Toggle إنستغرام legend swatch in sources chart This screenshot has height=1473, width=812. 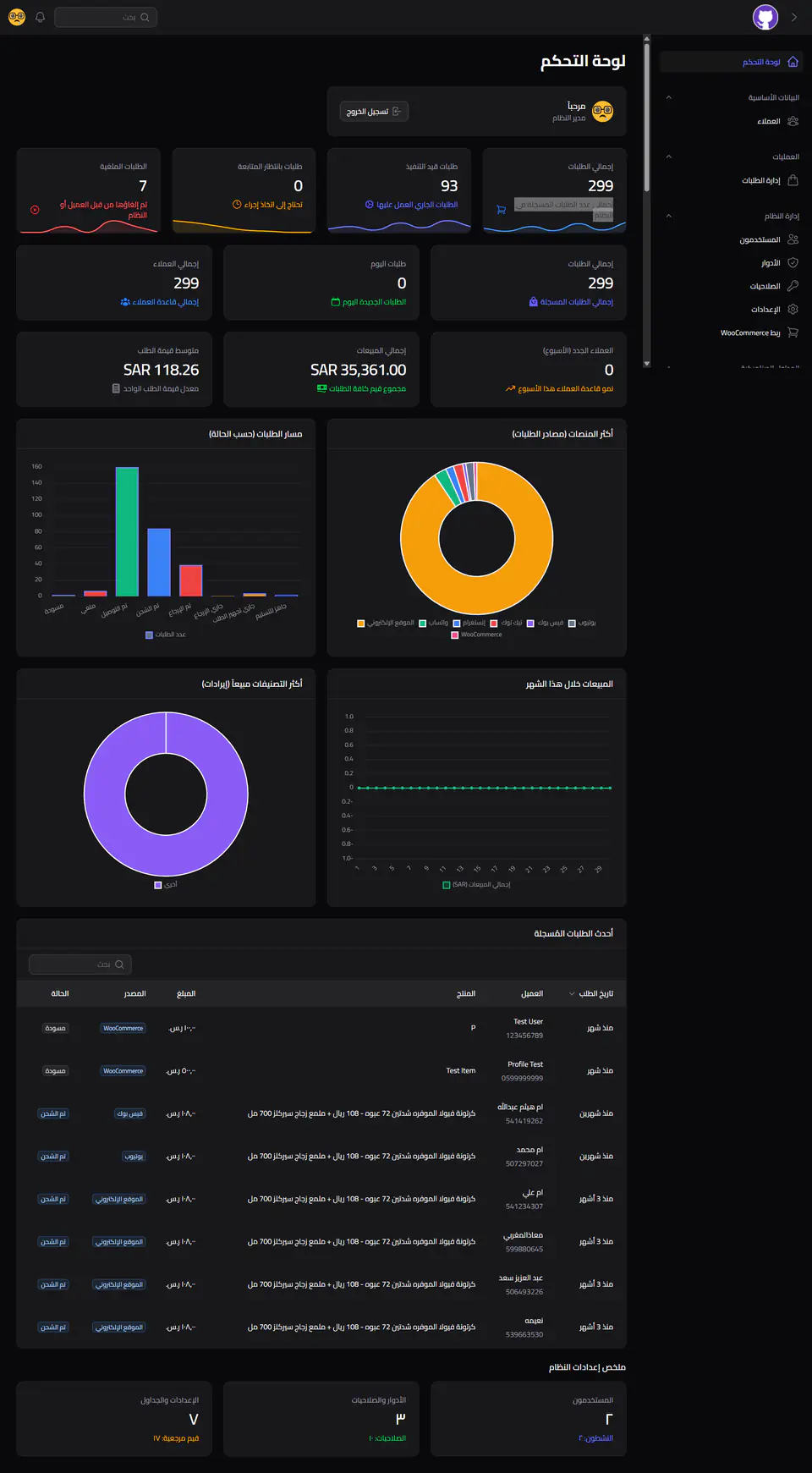(x=457, y=624)
